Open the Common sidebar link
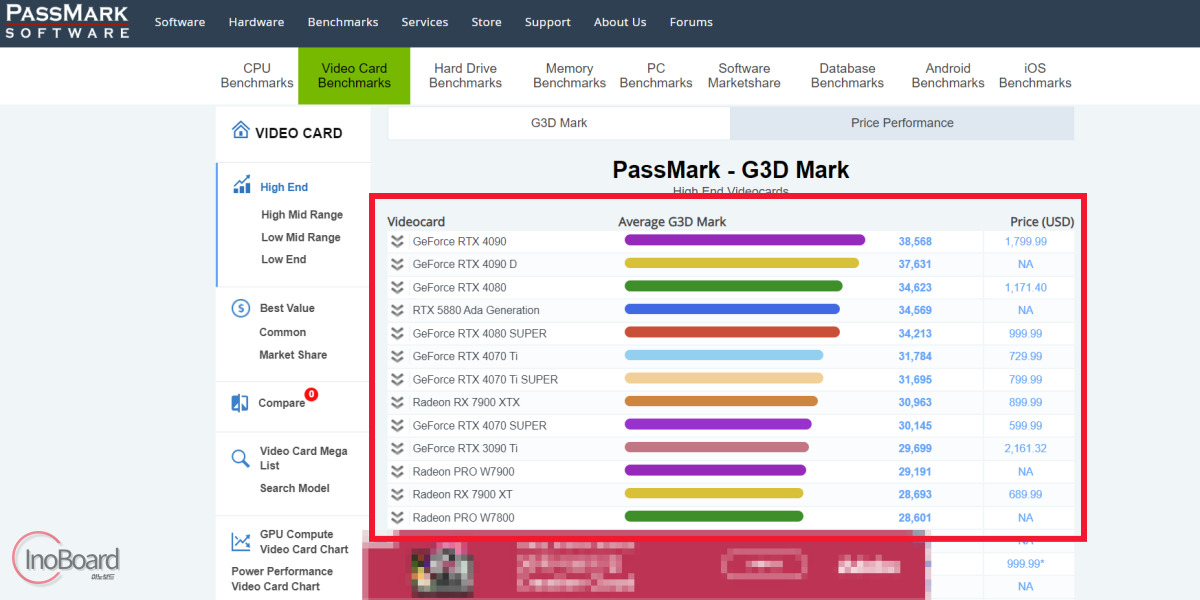The image size is (1200, 600). [283, 332]
